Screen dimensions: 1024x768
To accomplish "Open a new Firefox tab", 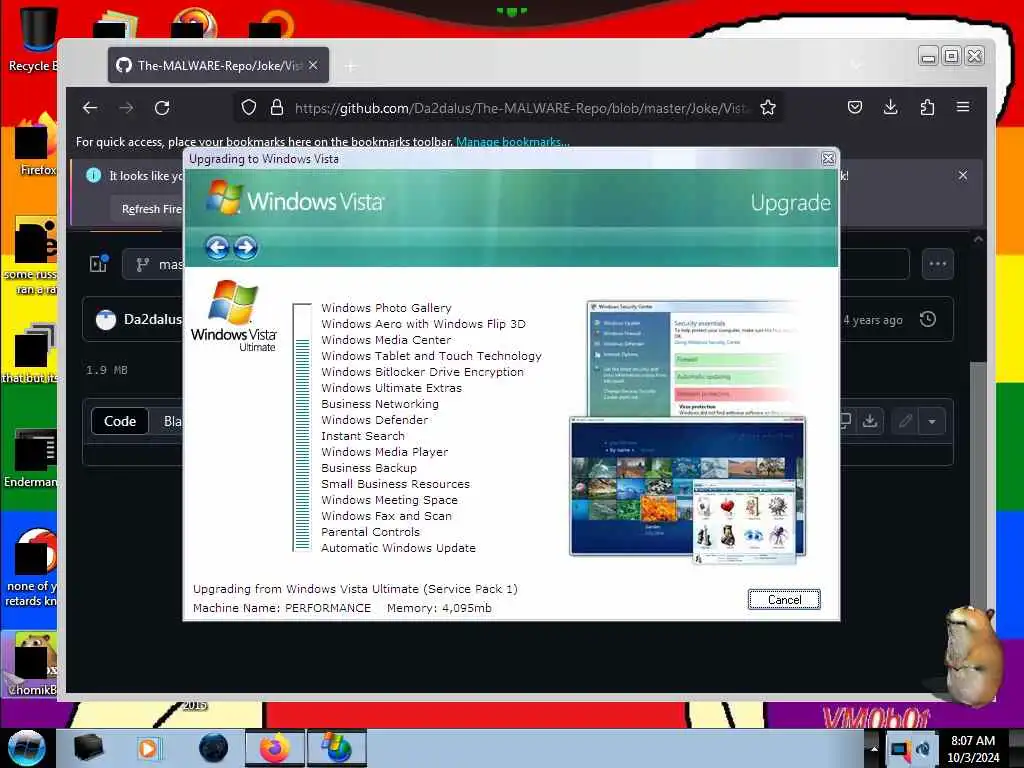I will point(351,66).
